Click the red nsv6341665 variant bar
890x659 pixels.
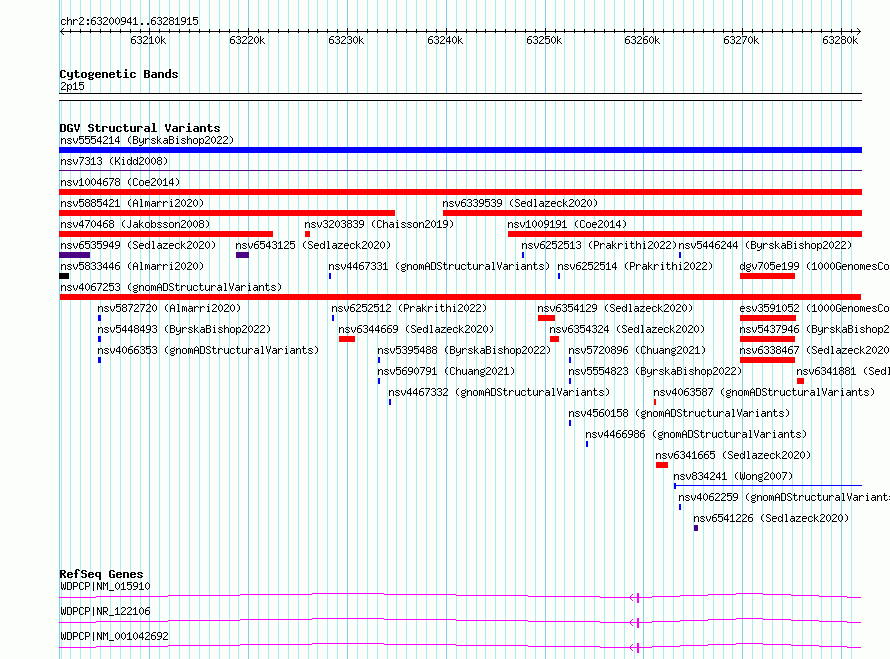pyautogui.click(x=662, y=465)
